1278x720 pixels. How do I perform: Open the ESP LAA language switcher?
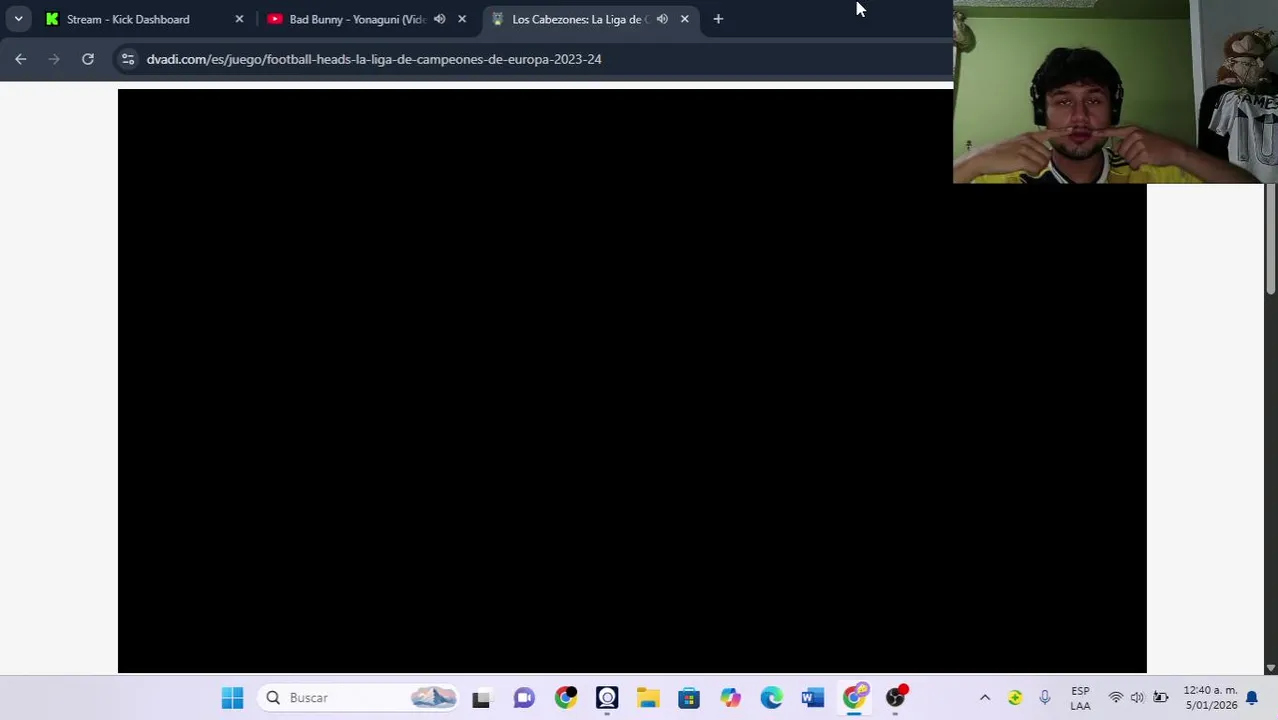point(1080,698)
